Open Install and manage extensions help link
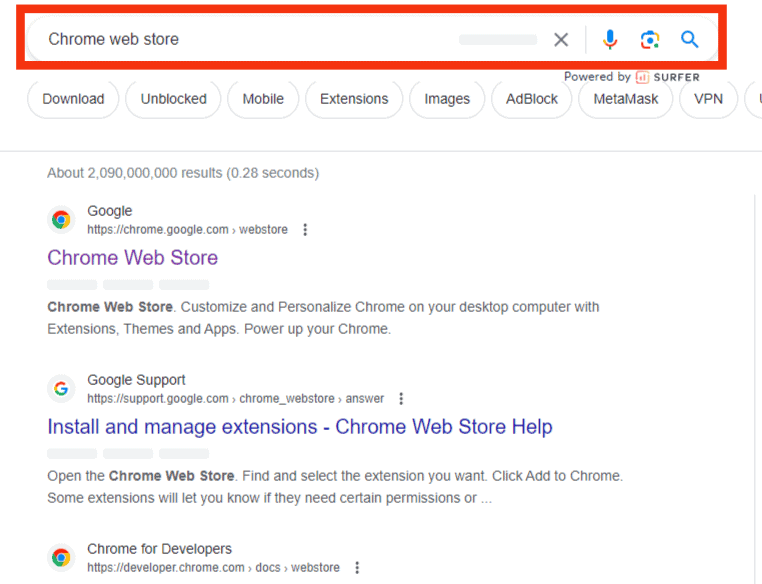 pos(299,427)
